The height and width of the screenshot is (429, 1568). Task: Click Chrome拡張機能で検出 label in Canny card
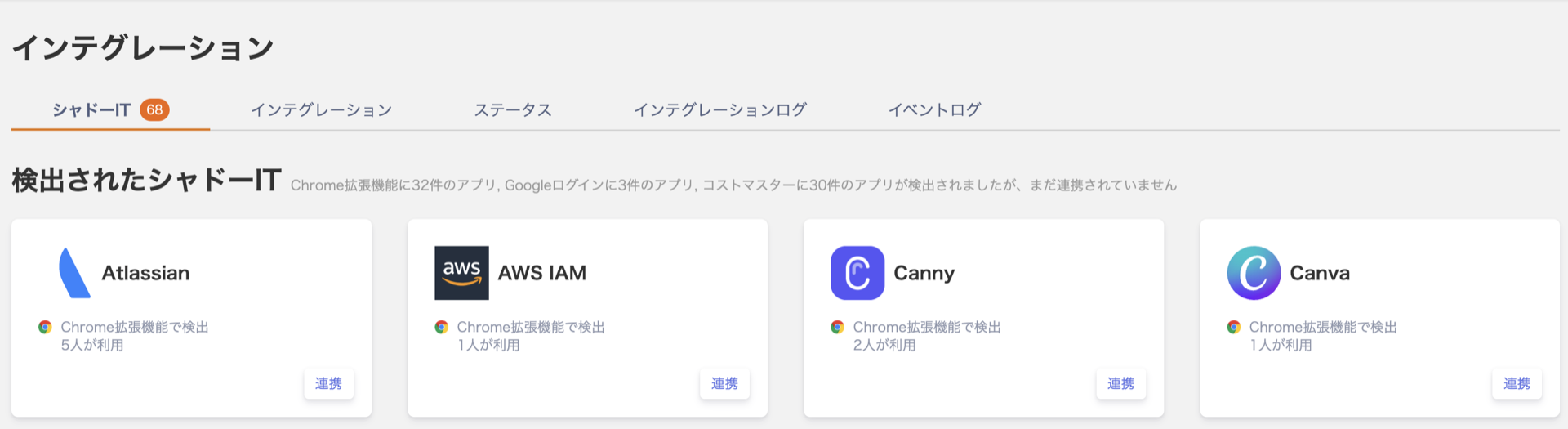(927, 327)
